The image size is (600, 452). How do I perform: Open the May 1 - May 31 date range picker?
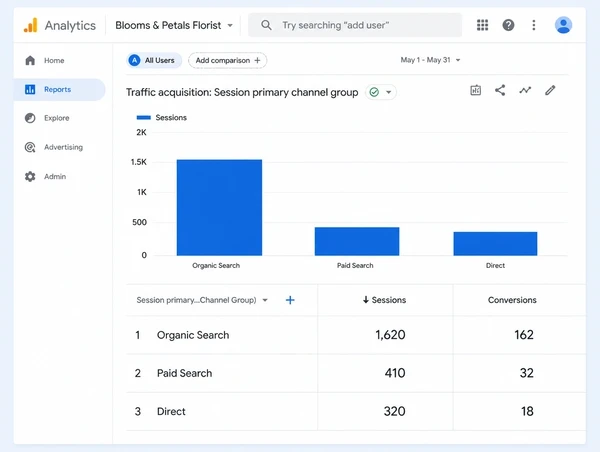[430, 60]
